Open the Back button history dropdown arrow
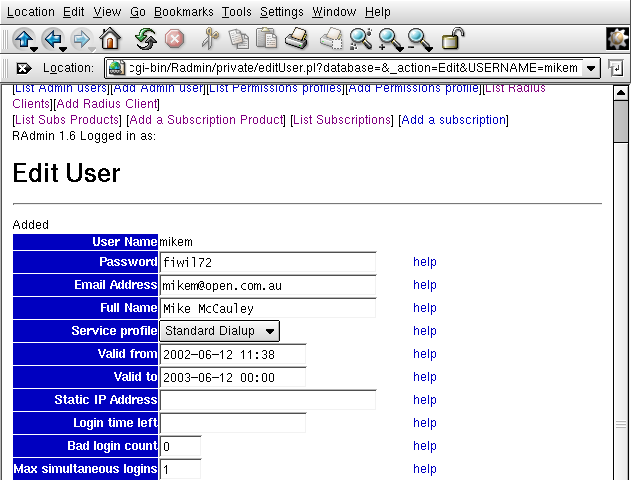Image resolution: width=631 pixels, height=480 pixels. [x=63, y=49]
